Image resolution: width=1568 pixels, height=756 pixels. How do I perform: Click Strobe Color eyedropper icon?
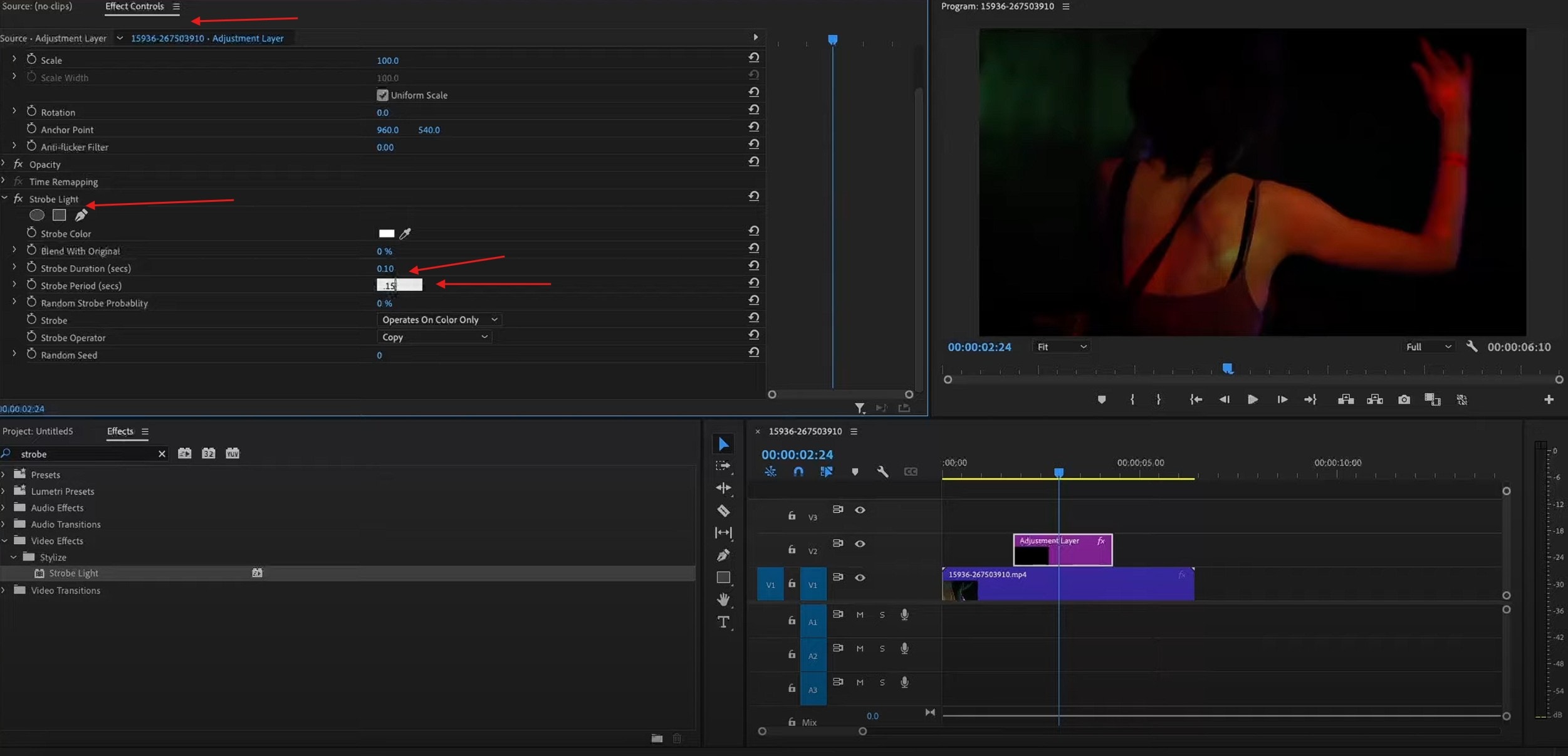pyautogui.click(x=405, y=233)
